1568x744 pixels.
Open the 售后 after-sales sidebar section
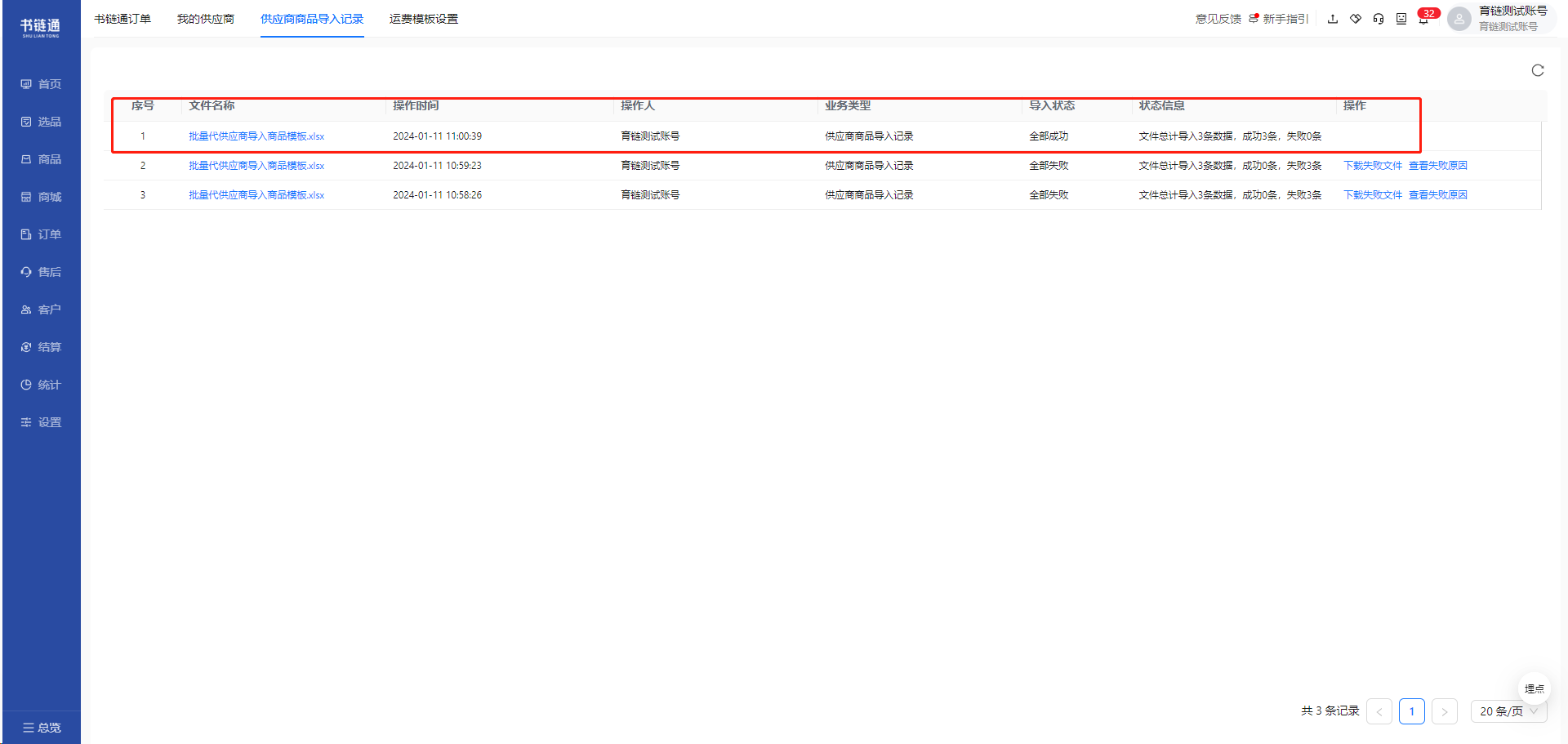[41, 272]
